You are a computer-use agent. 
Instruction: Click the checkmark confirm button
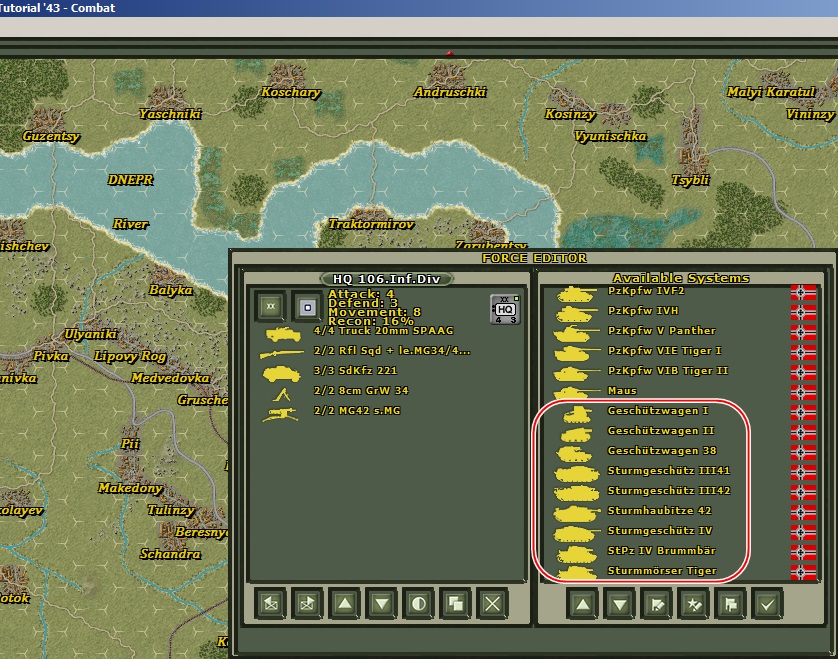[x=767, y=604]
